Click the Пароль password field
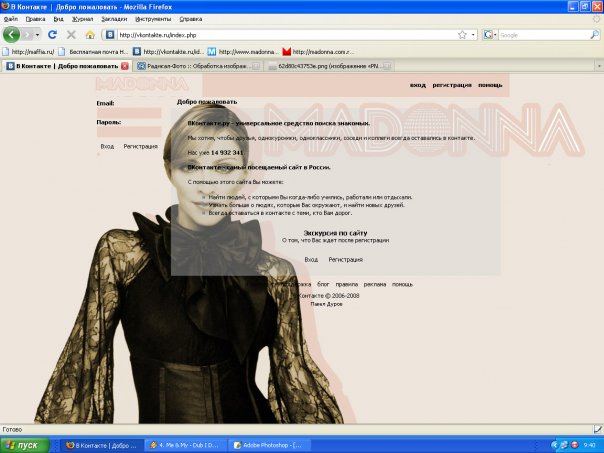 [129, 132]
